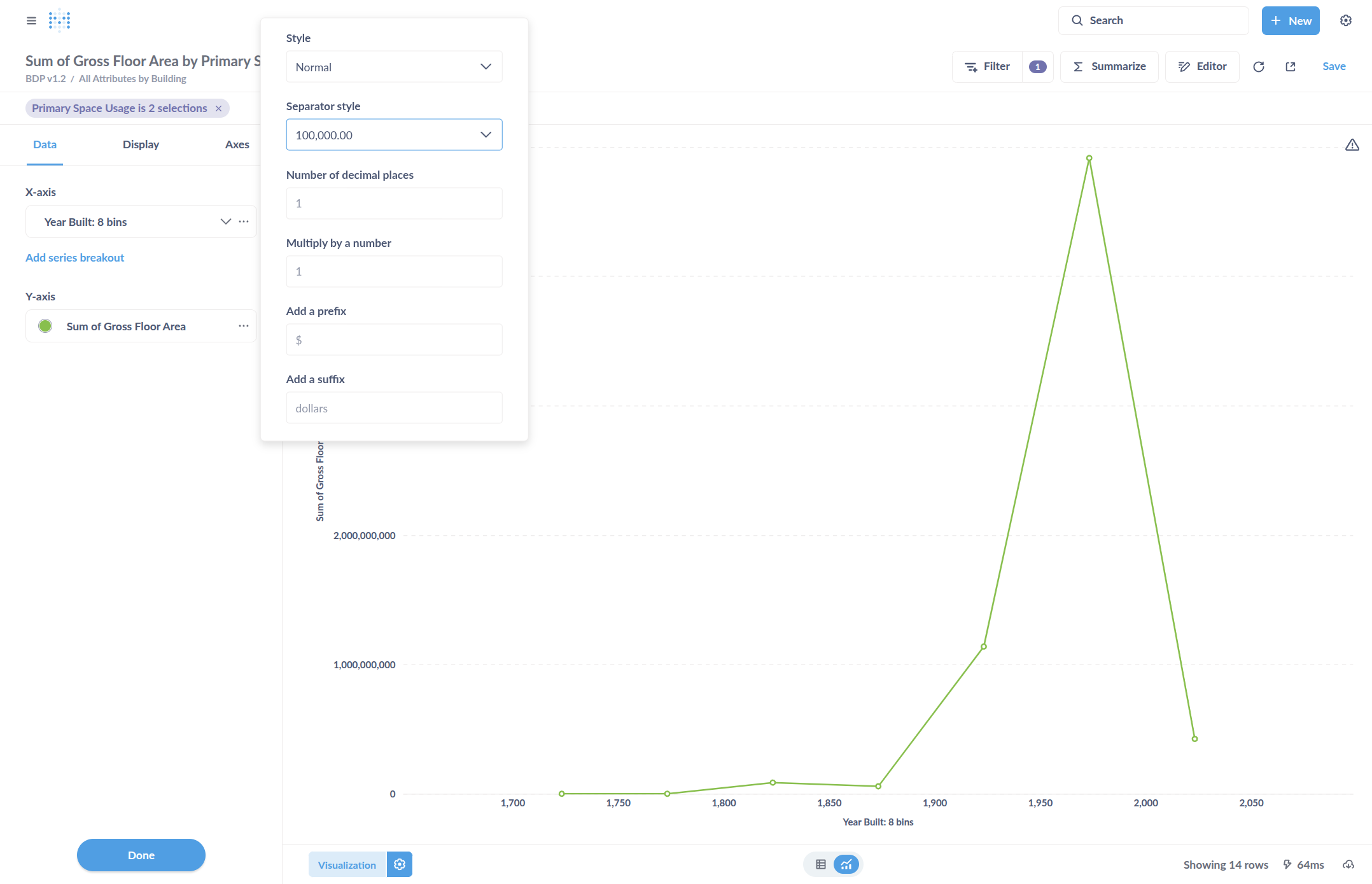Switch to the Display tab
This screenshot has height=884, width=1372.
[141, 144]
